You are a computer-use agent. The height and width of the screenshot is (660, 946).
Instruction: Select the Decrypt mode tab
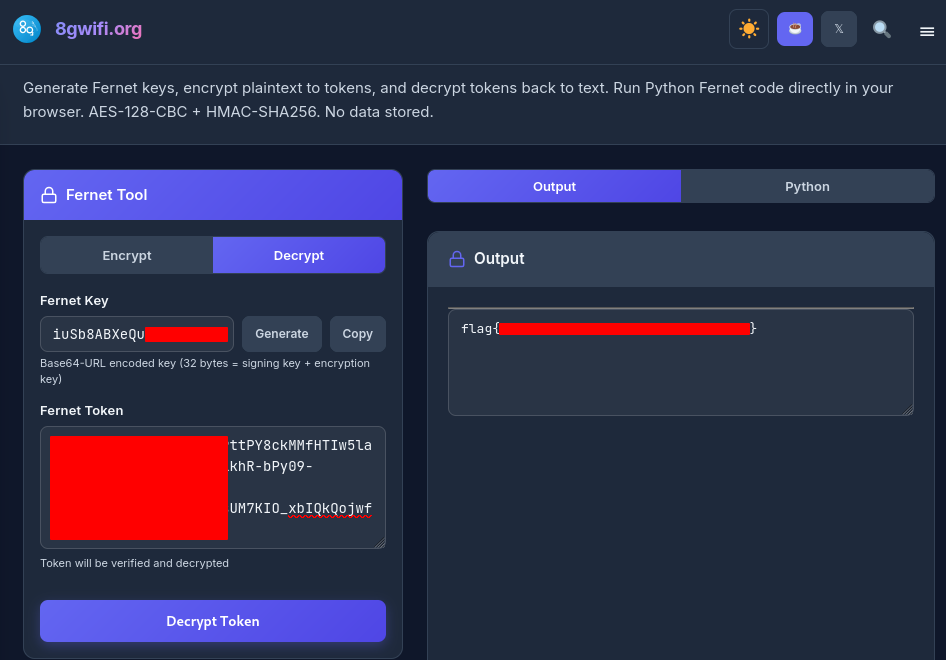point(299,255)
